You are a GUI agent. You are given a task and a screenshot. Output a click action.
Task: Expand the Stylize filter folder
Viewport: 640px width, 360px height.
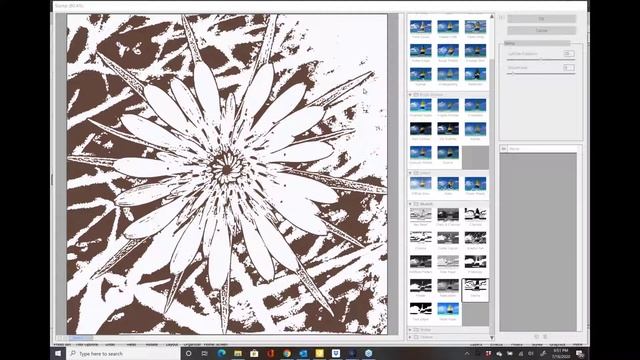(410, 330)
